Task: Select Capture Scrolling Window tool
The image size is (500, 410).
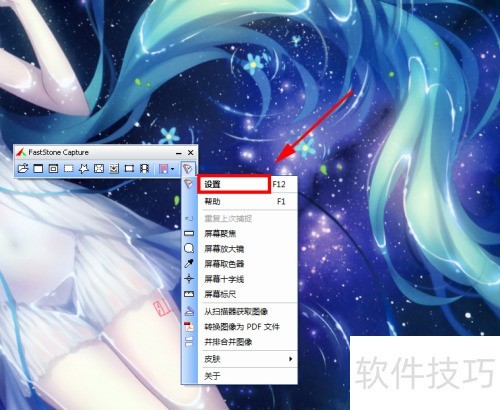Action: 114,168
